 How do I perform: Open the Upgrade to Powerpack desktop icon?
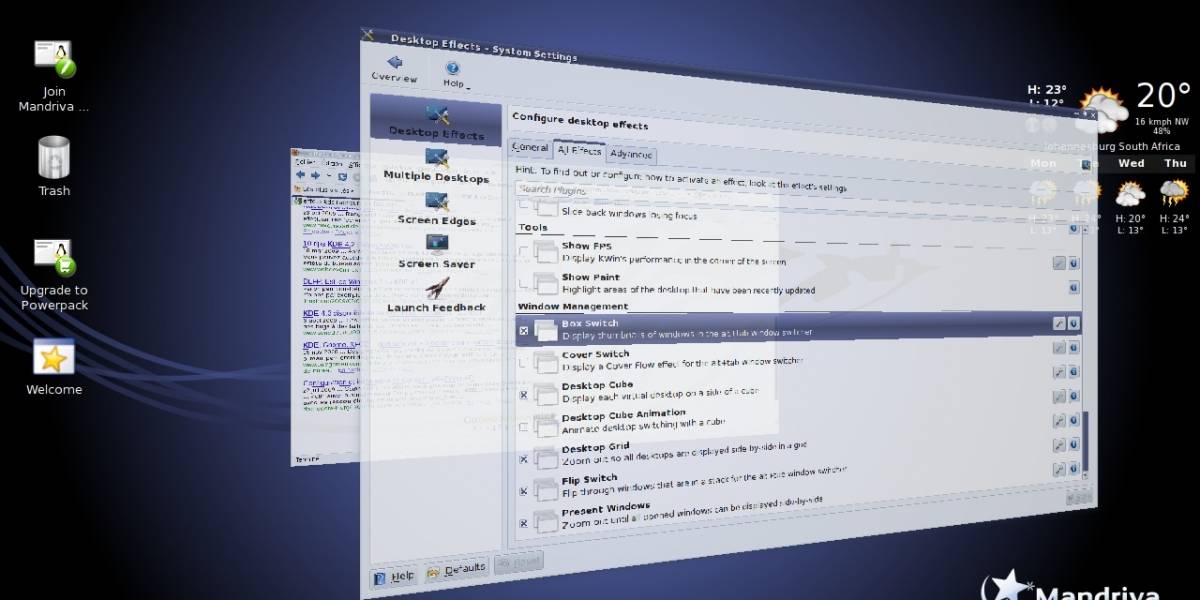[x=54, y=275]
